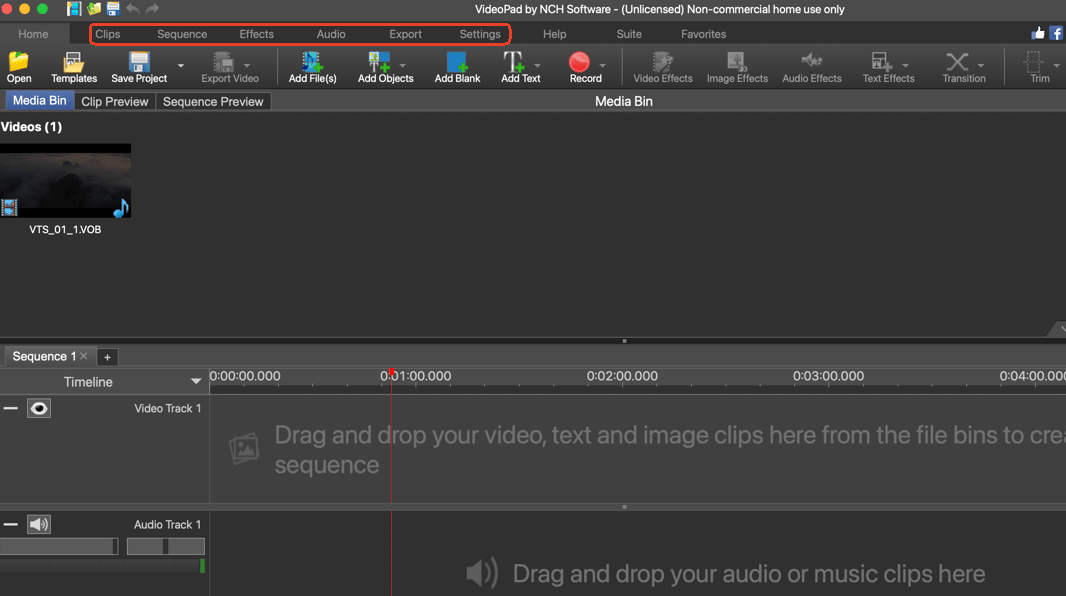Adjust the Audio Track 1 pan slider

pos(165,546)
